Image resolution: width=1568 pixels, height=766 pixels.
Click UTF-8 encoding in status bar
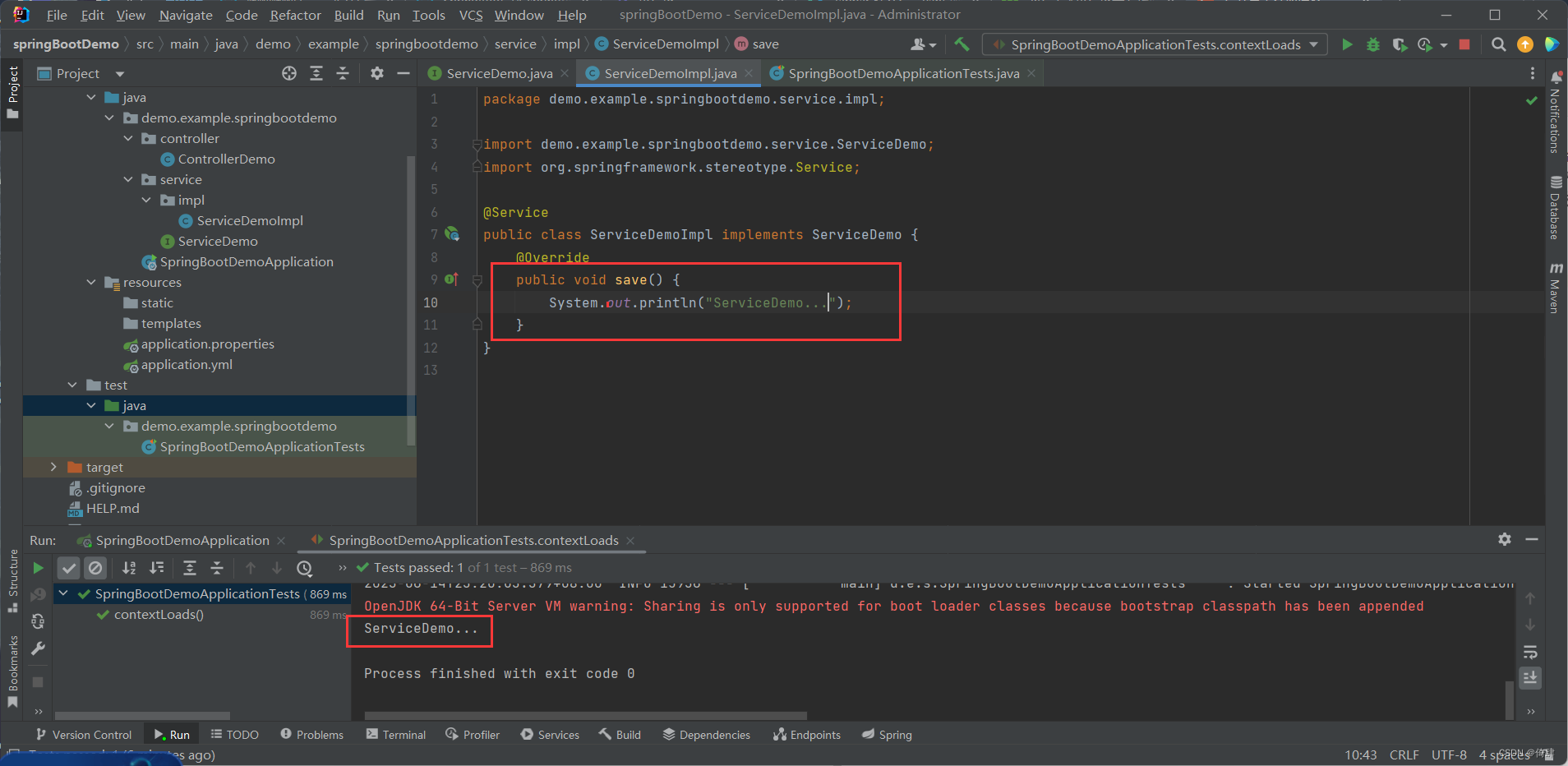[x=1448, y=754]
